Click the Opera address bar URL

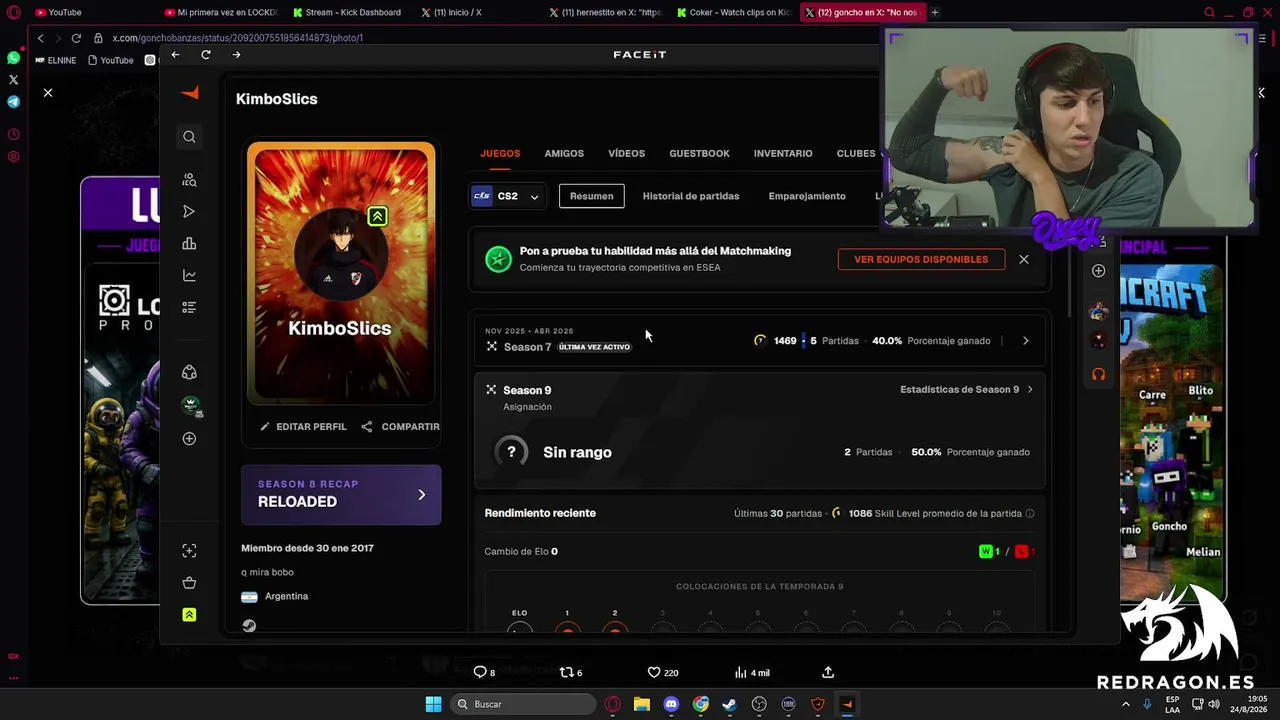click(237, 38)
